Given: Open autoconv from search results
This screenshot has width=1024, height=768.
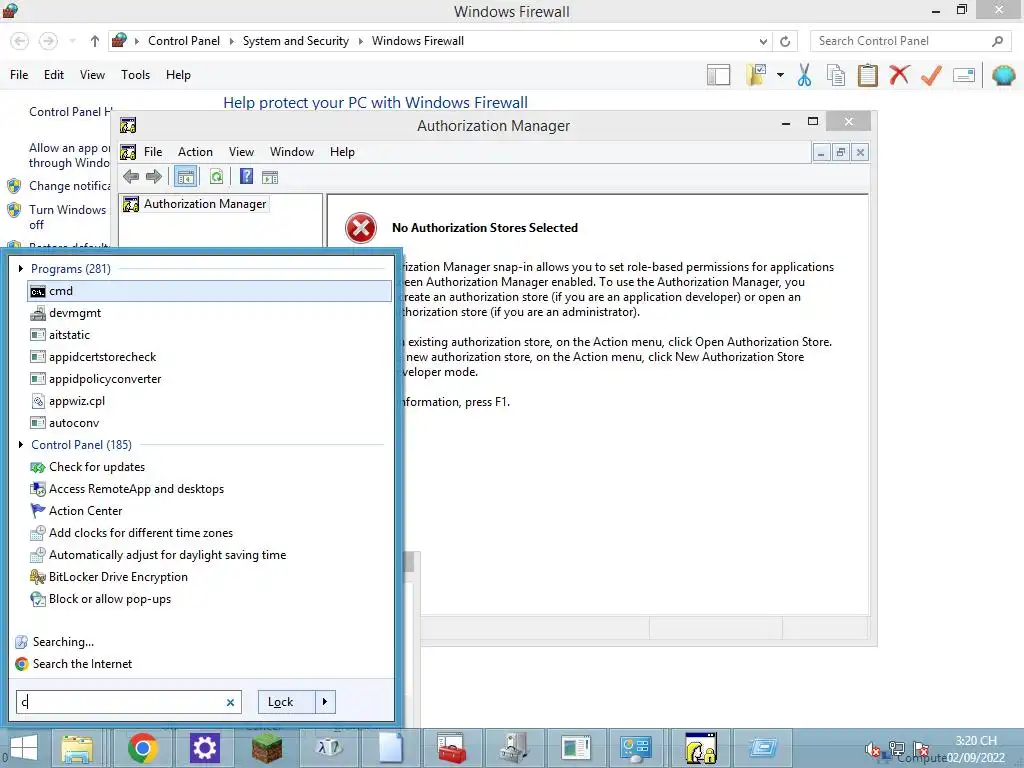Looking at the screenshot, I should click(x=210, y=423).
